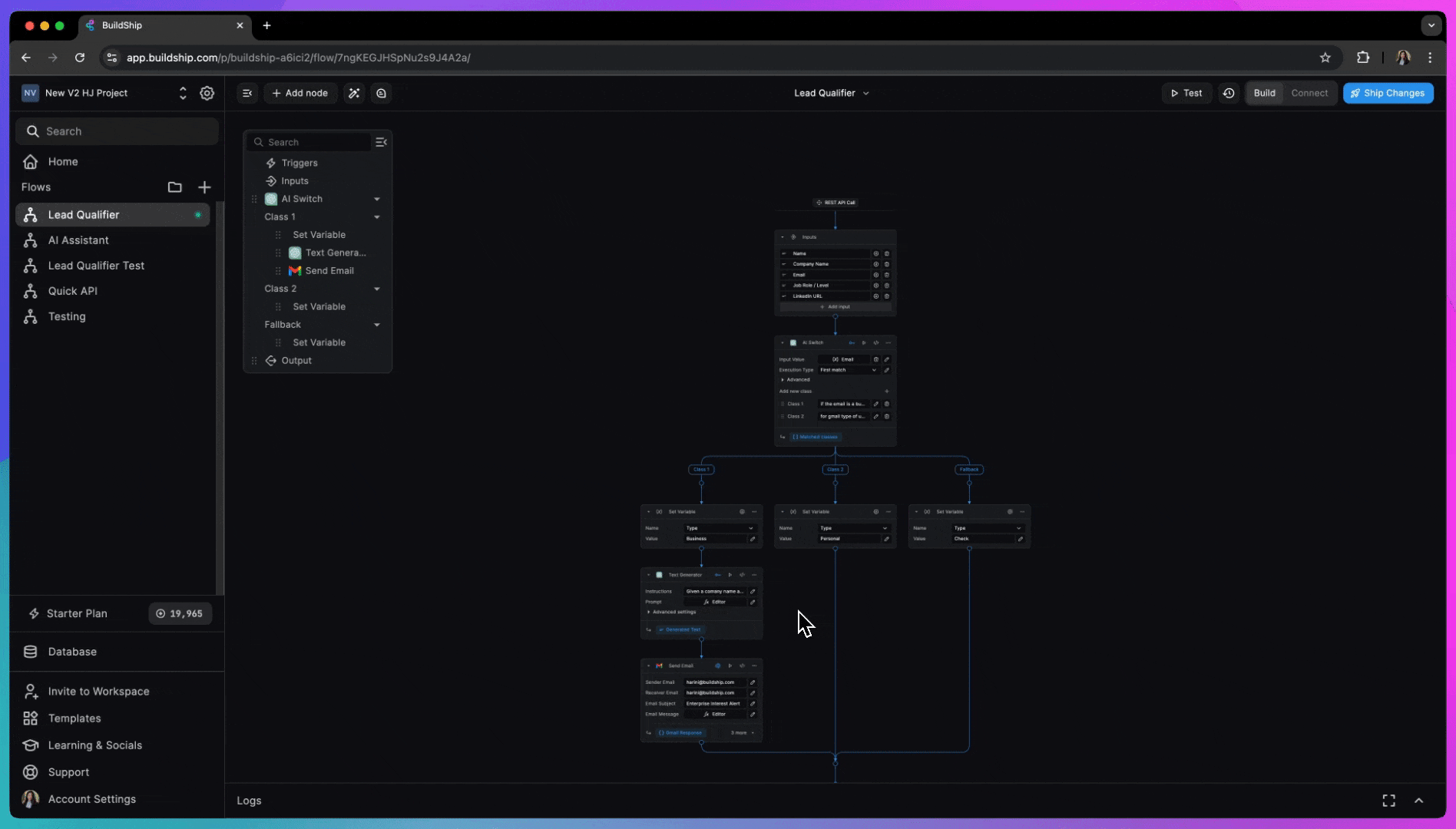Enter fullscreen for the logs panel
The height and width of the screenshot is (829, 1456).
tap(1389, 801)
